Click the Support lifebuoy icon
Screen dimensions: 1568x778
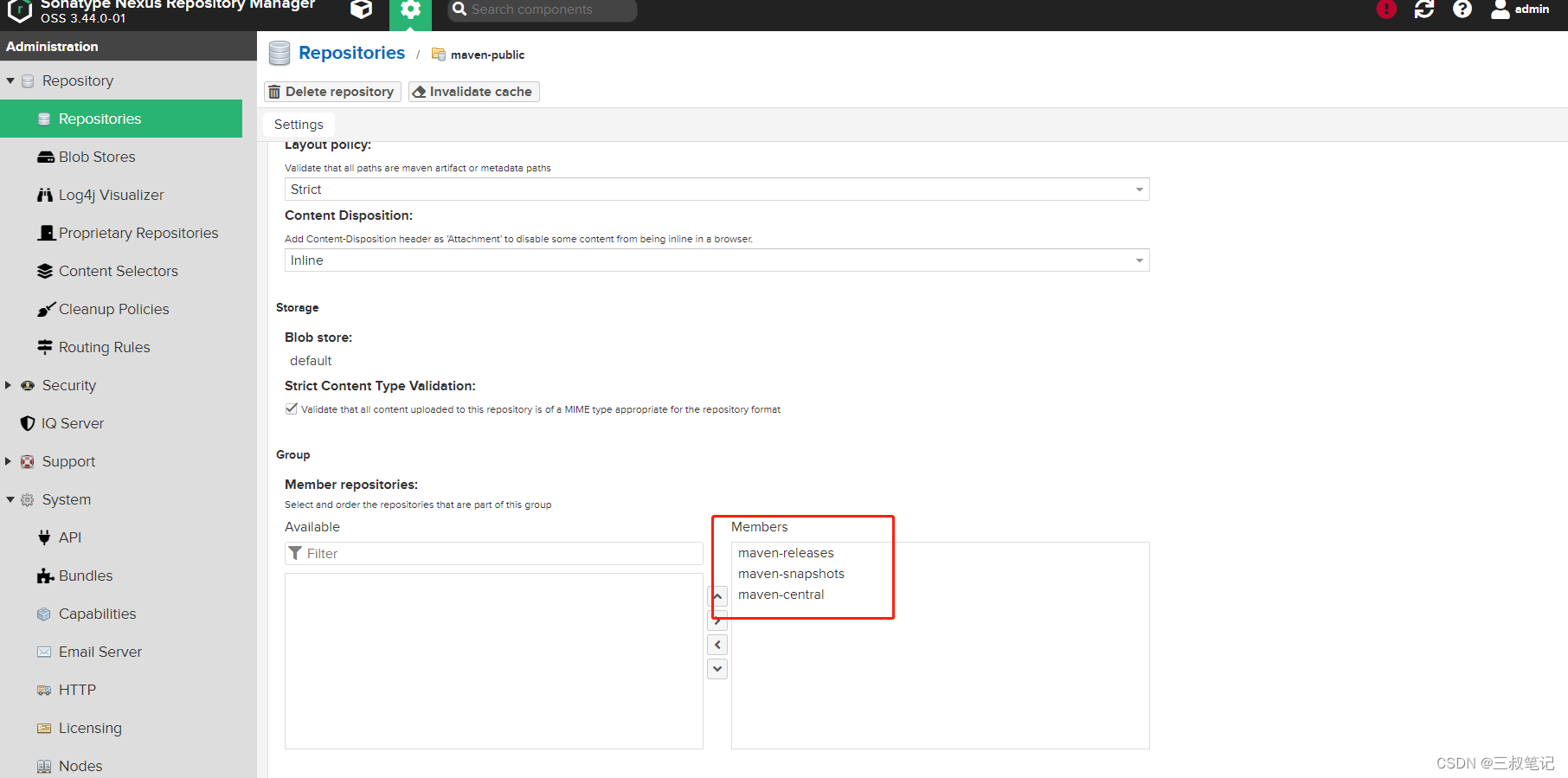tap(28, 461)
